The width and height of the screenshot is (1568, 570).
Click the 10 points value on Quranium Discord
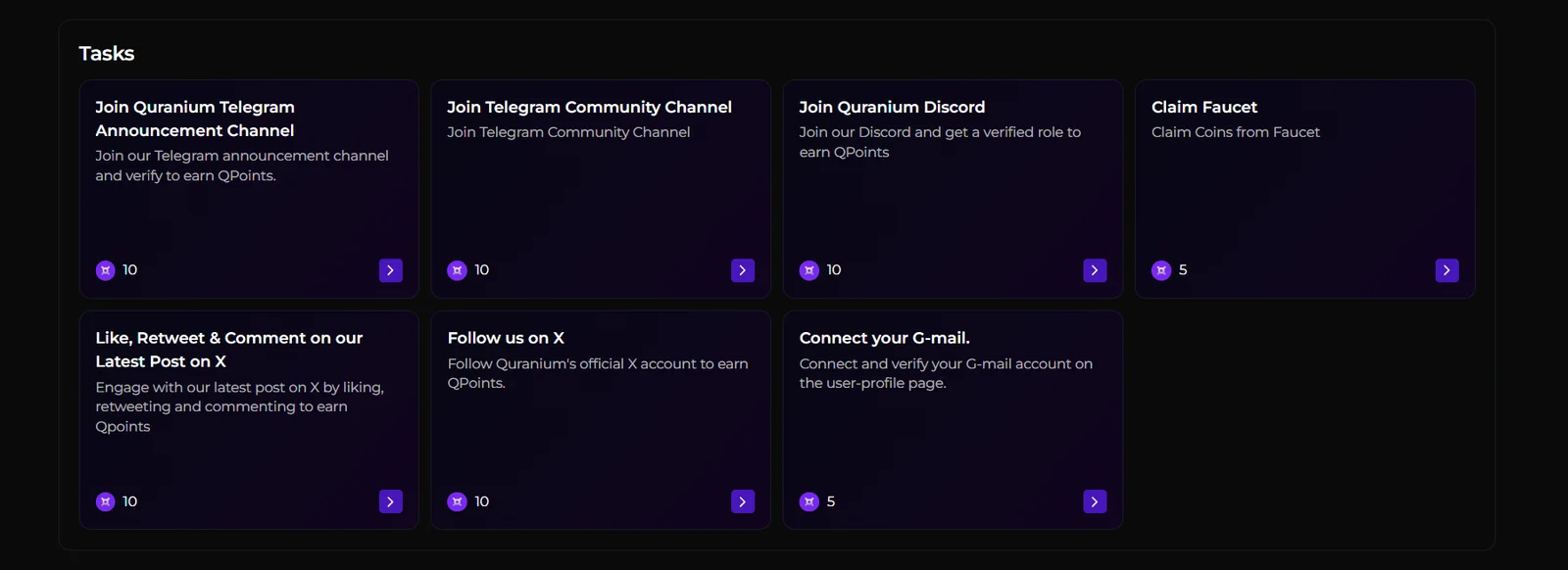834,270
